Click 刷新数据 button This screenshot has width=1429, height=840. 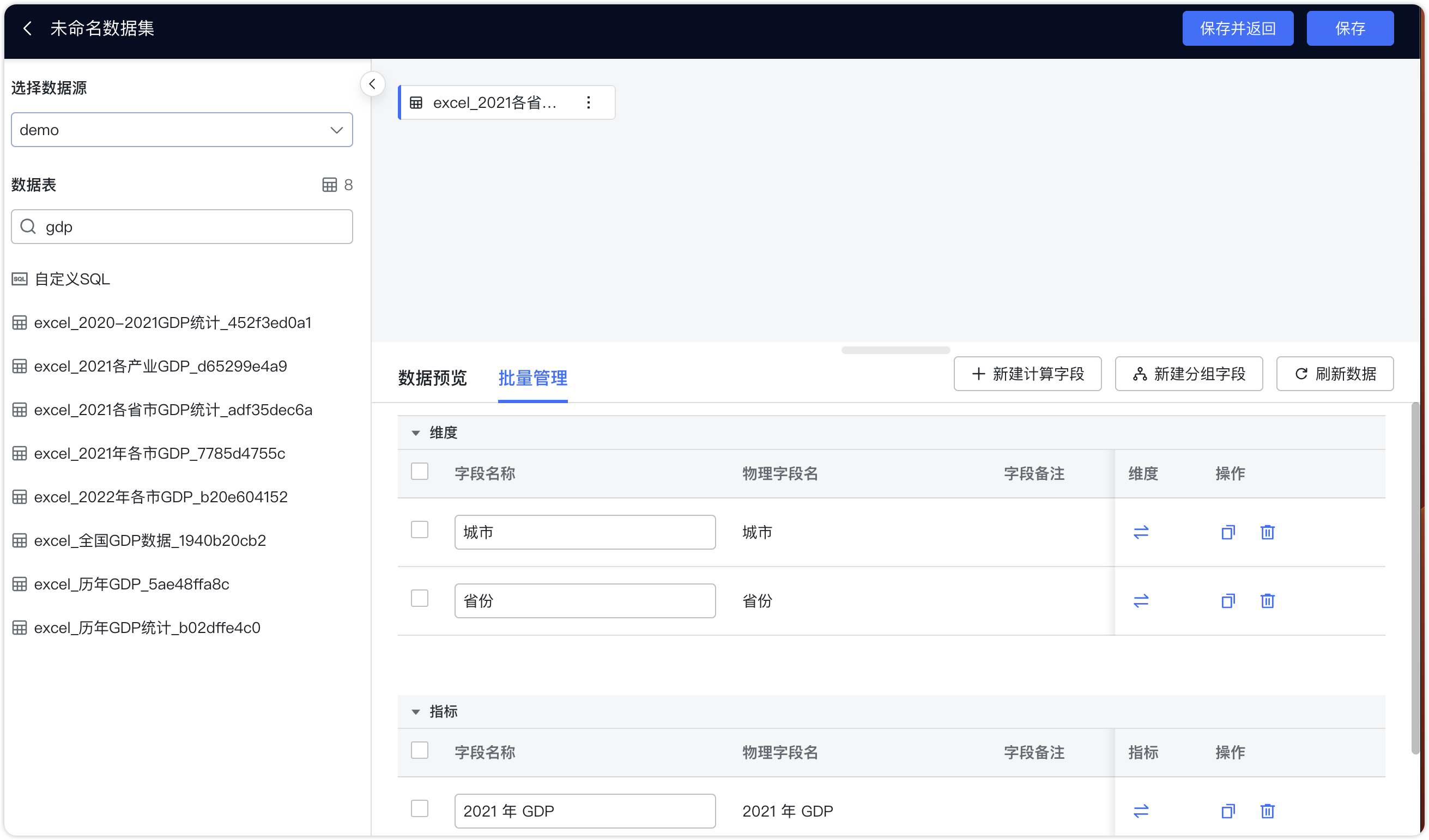tap(1335, 374)
